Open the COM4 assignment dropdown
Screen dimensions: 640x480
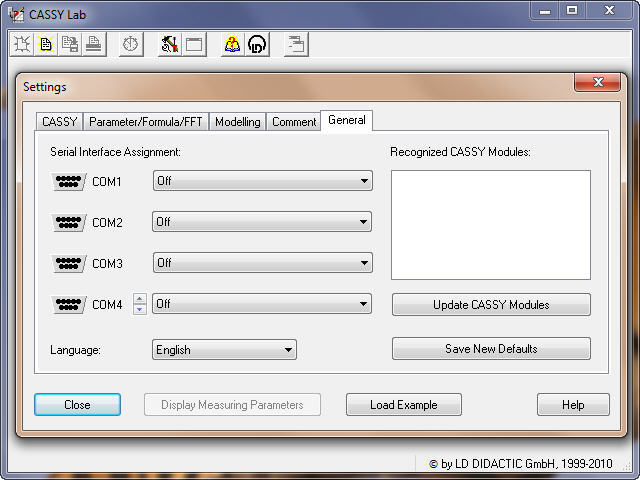(262, 304)
